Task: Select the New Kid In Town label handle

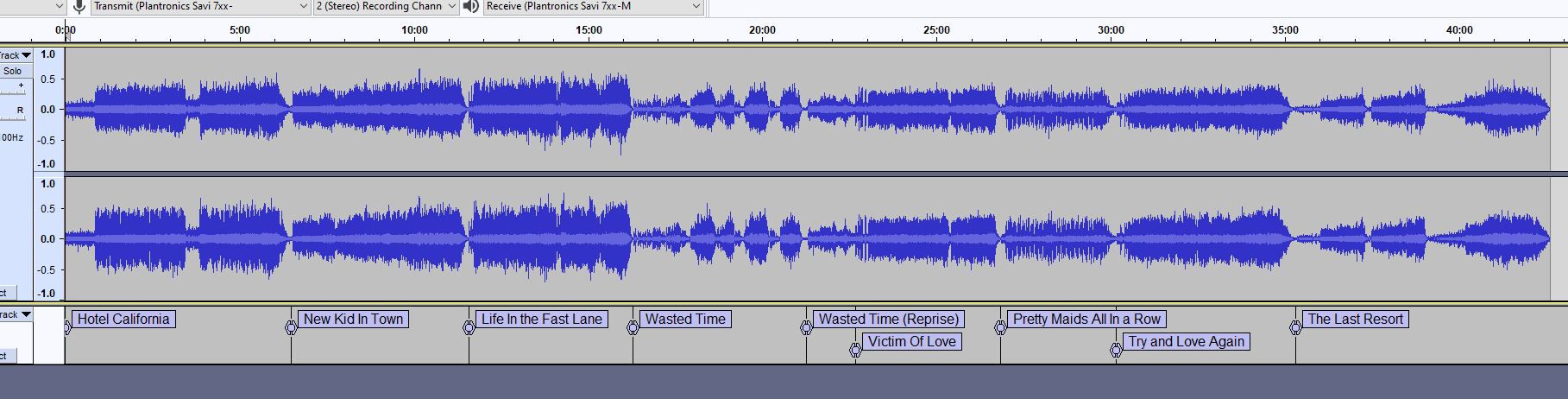Action: click(291, 327)
